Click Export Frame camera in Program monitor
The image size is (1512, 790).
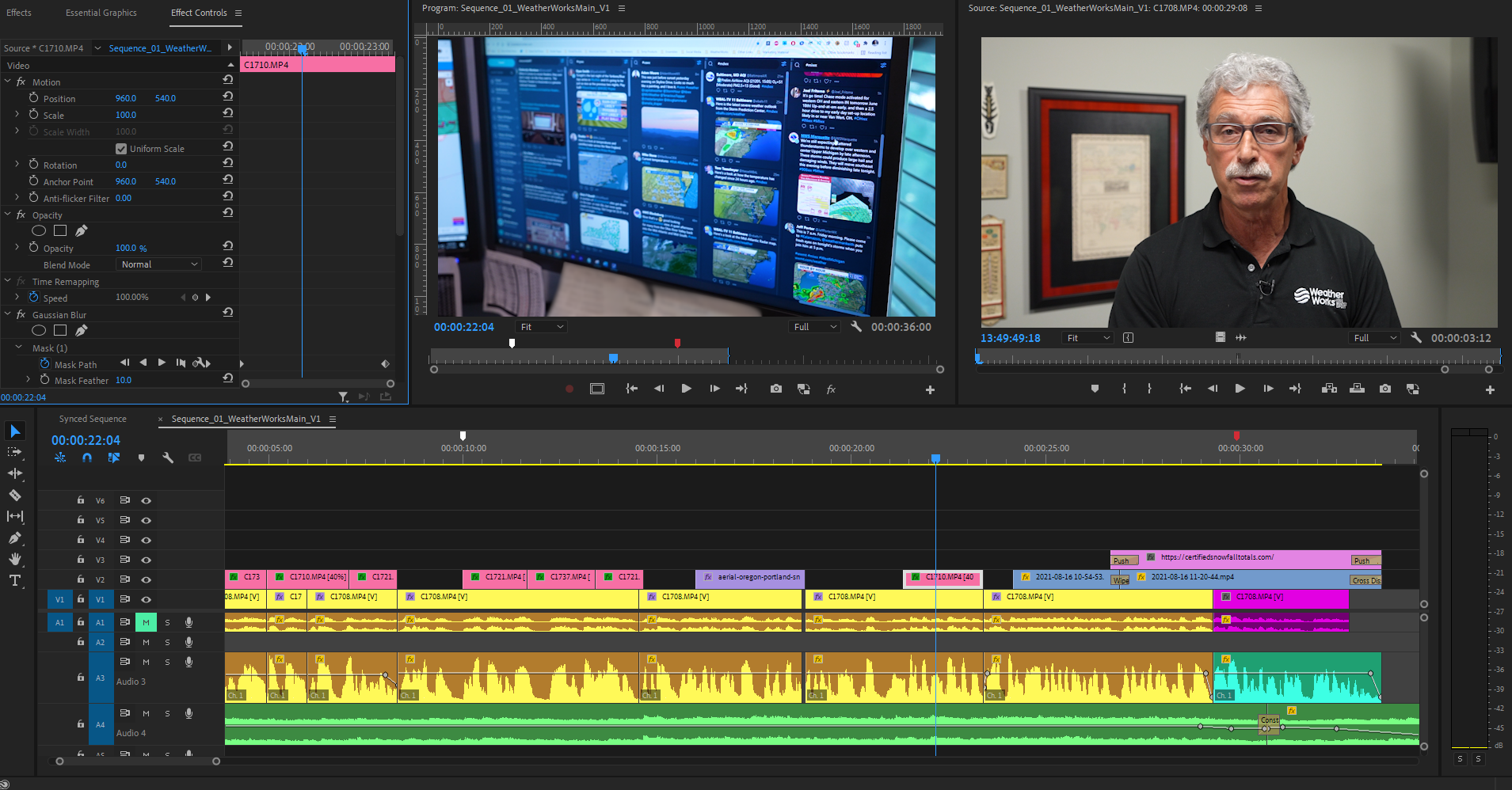point(776,389)
